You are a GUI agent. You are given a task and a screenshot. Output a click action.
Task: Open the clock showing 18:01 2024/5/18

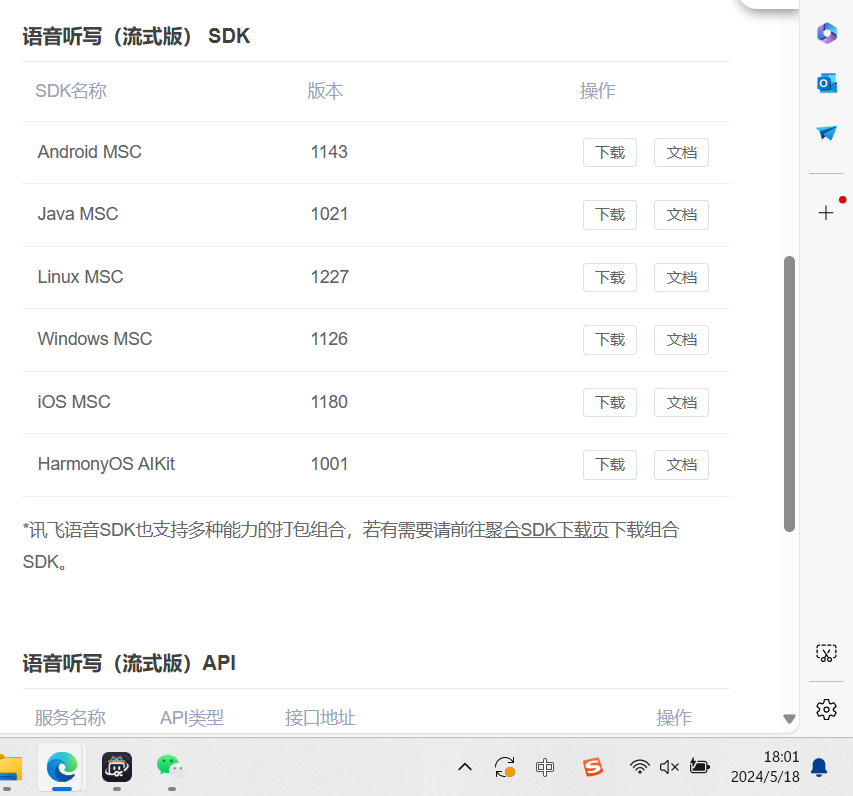[765, 767]
